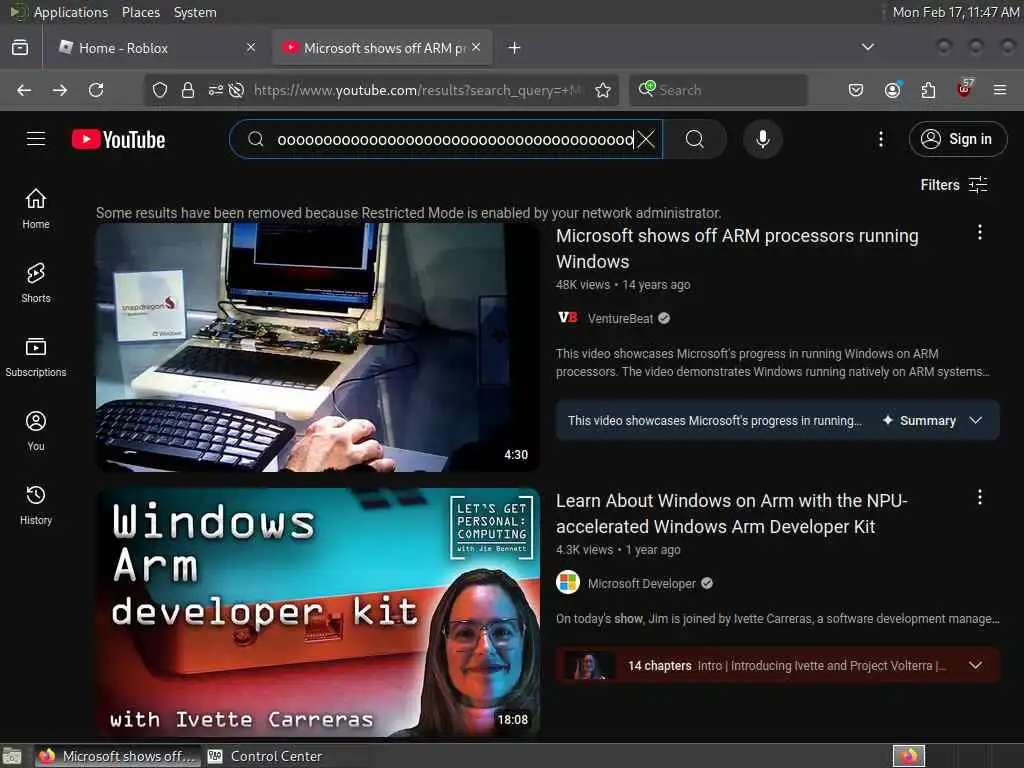Switch to Control Center in taskbar
Image resolution: width=1024 pixels, height=768 pixels.
pyautogui.click(x=265, y=756)
